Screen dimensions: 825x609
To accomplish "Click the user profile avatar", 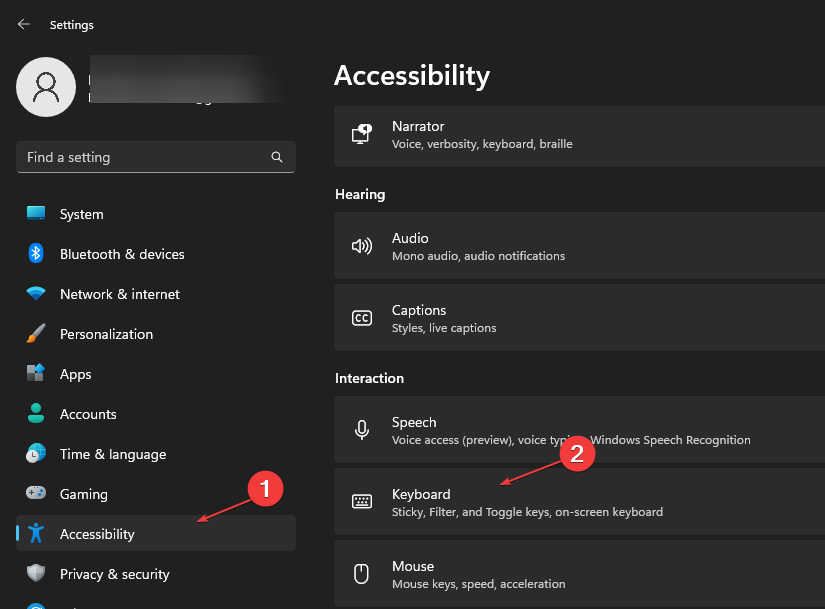I will (46, 87).
